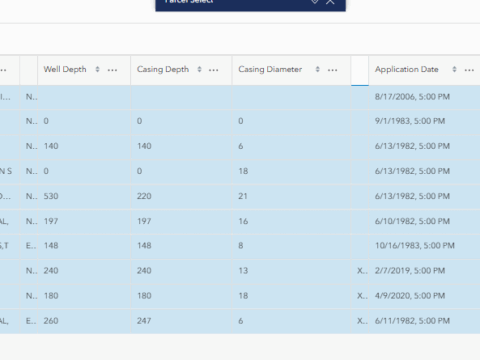Click Well Depth value 240
This screenshot has height=360, width=480.
tap(51, 271)
